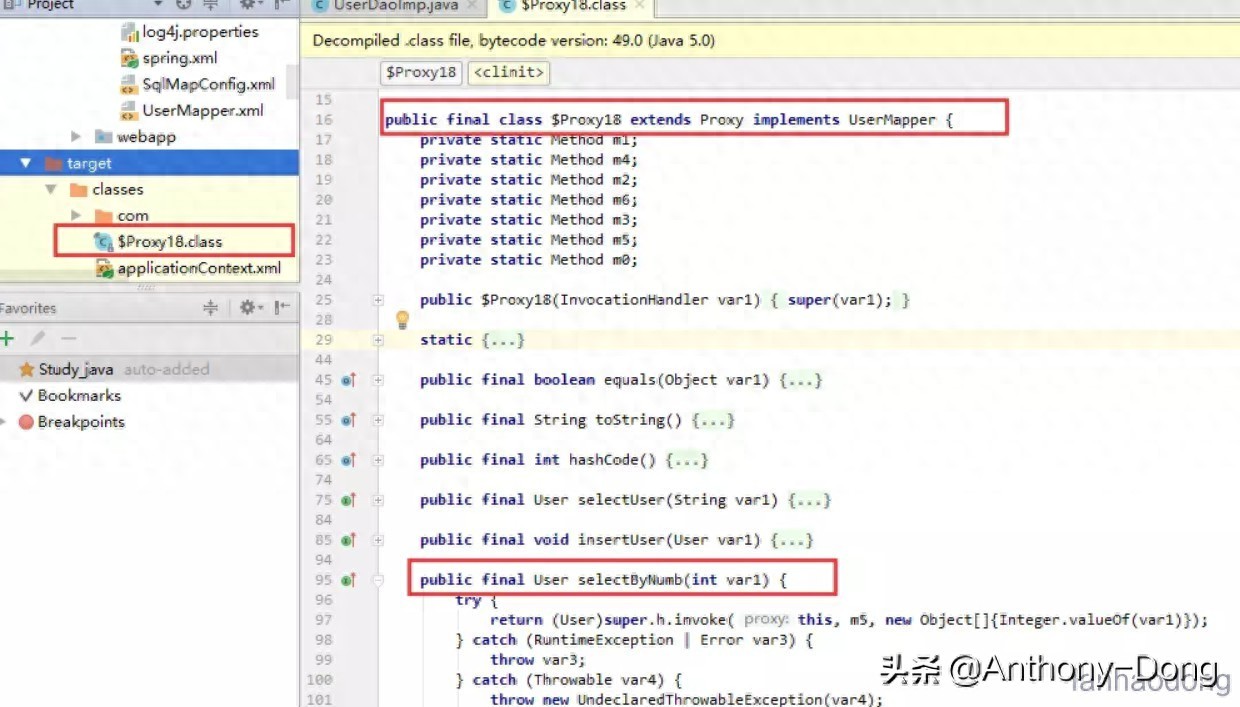Select the target folder row

pos(149,163)
